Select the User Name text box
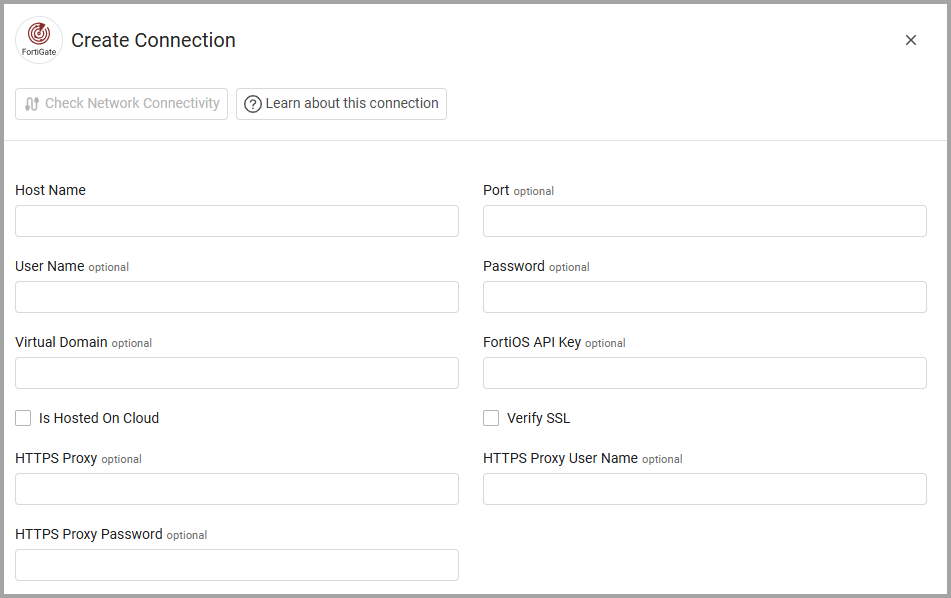Screen dimensions: 951x598 pos(237,297)
